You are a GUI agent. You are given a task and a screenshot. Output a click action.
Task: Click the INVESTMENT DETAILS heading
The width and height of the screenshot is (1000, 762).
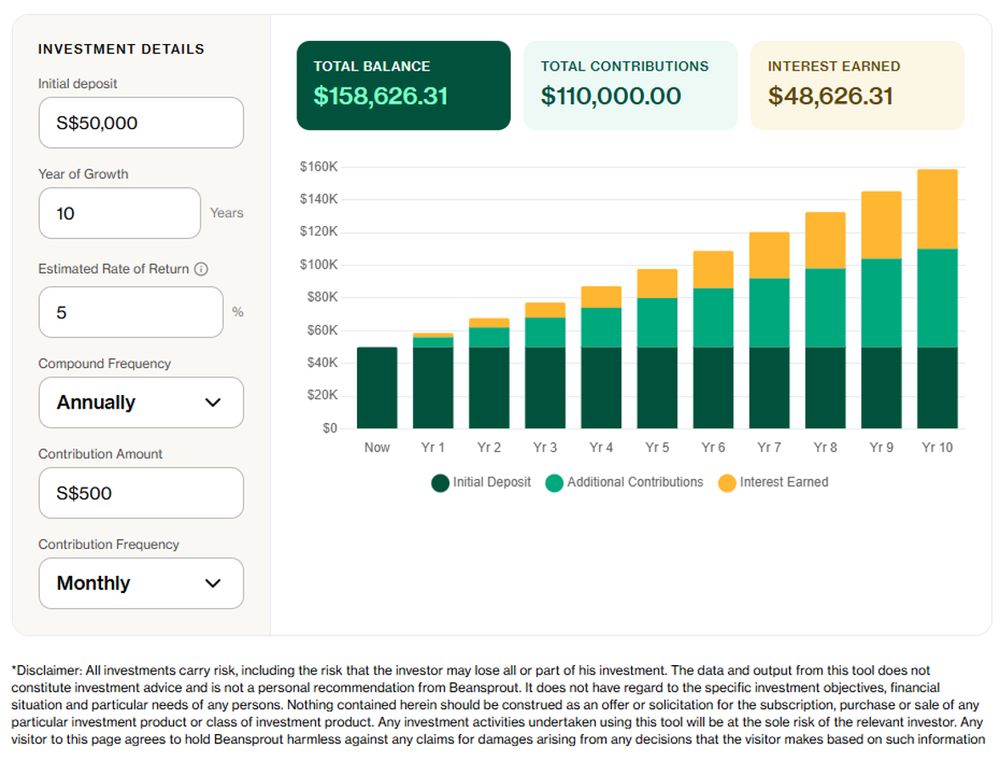(121, 49)
